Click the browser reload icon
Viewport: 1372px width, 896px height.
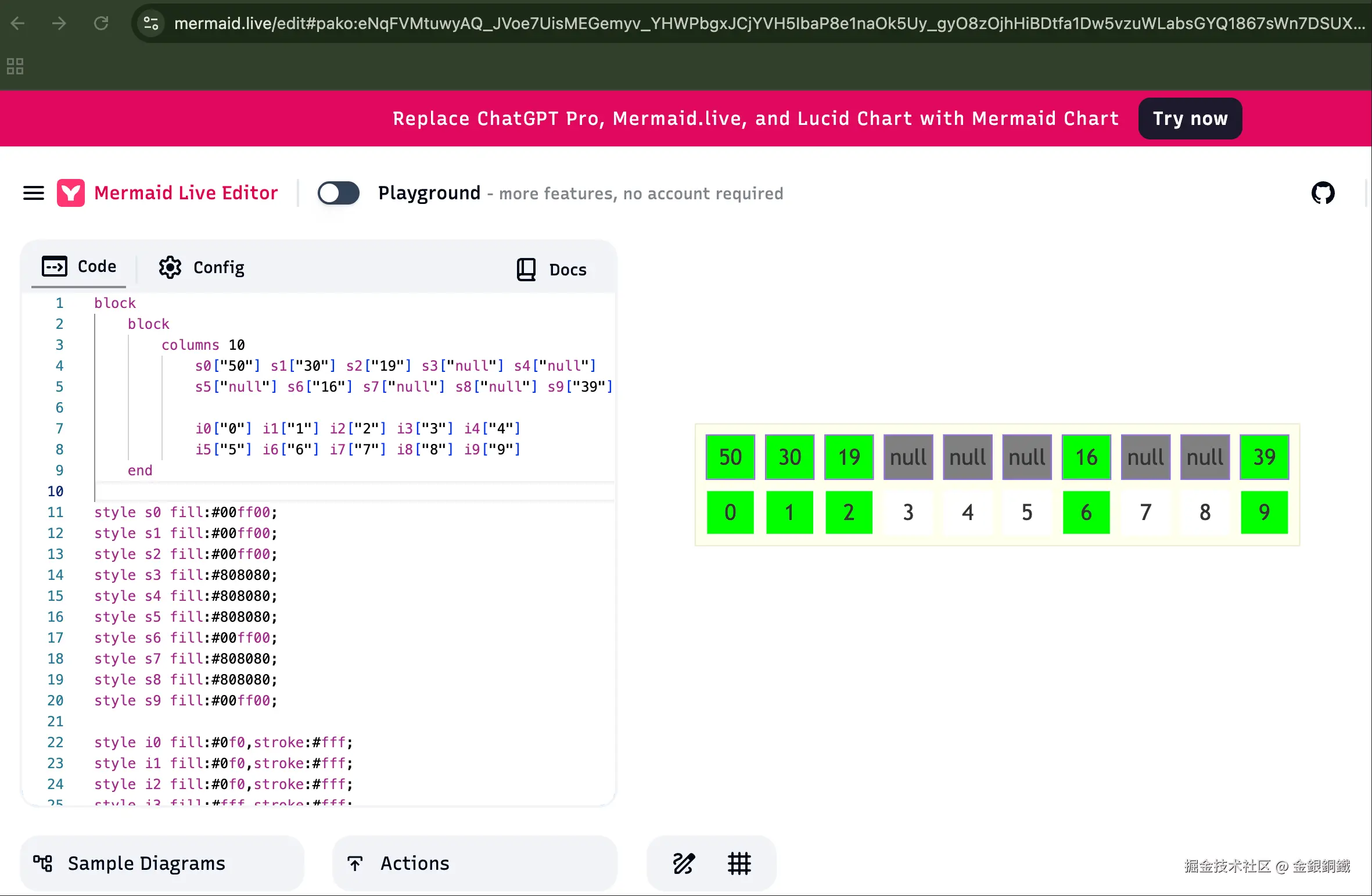101,23
